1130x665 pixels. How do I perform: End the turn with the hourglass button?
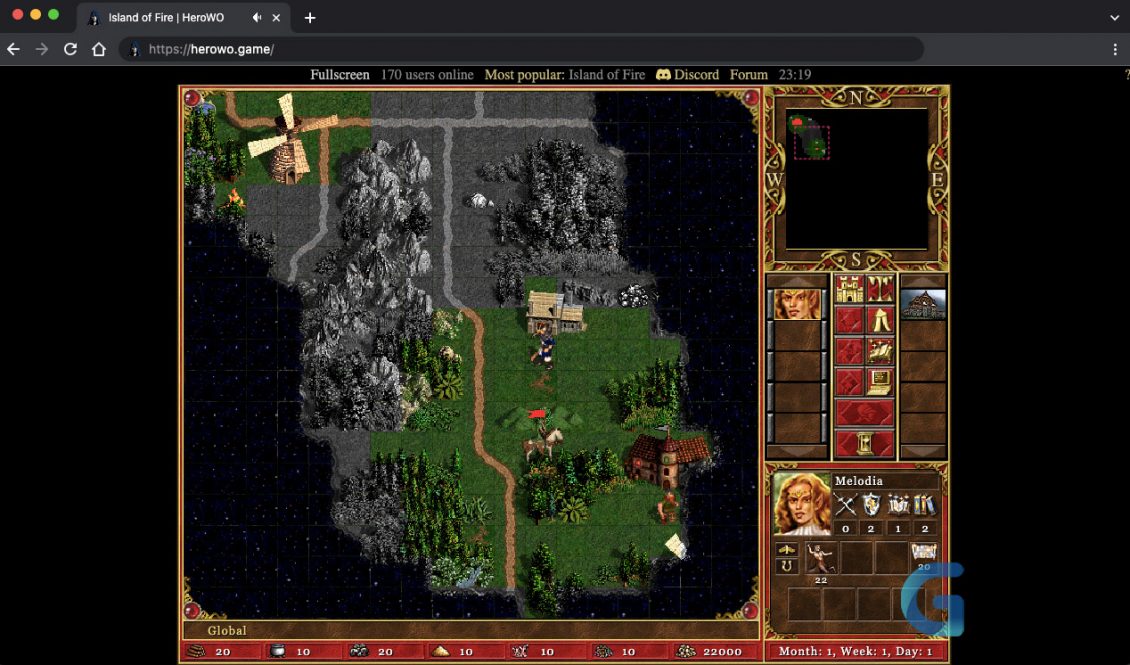click(865, 444)
